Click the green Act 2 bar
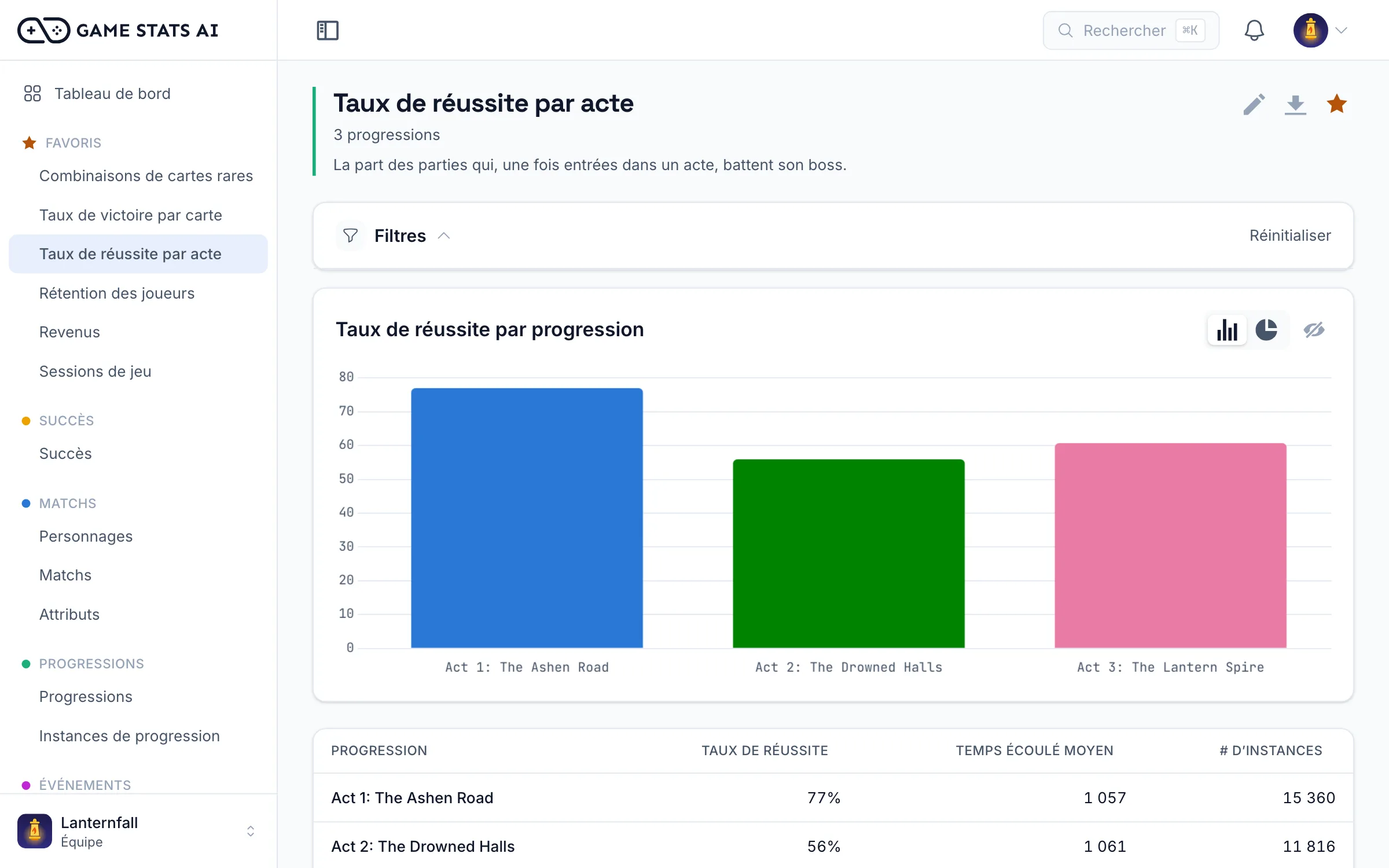 [848, 554]
